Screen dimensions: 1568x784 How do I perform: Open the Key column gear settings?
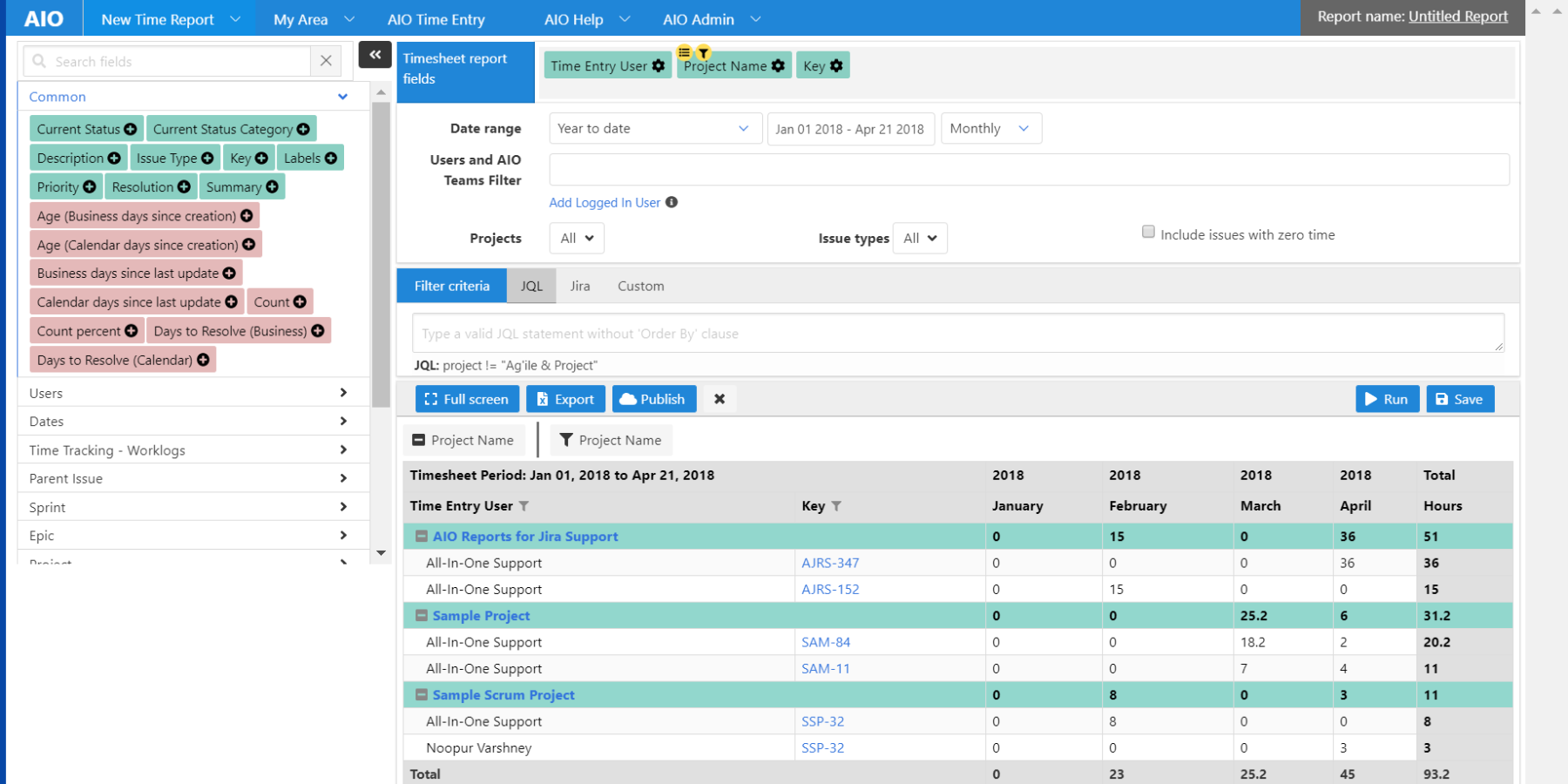[835, 65]
